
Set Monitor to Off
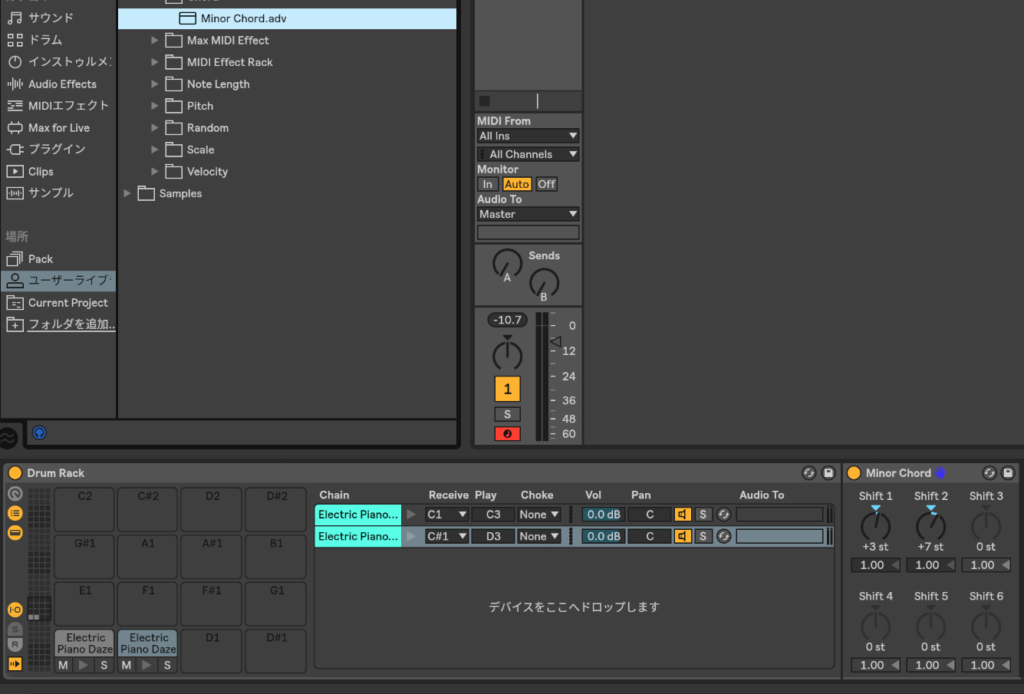pyautogui.click(x=546, y=184)
